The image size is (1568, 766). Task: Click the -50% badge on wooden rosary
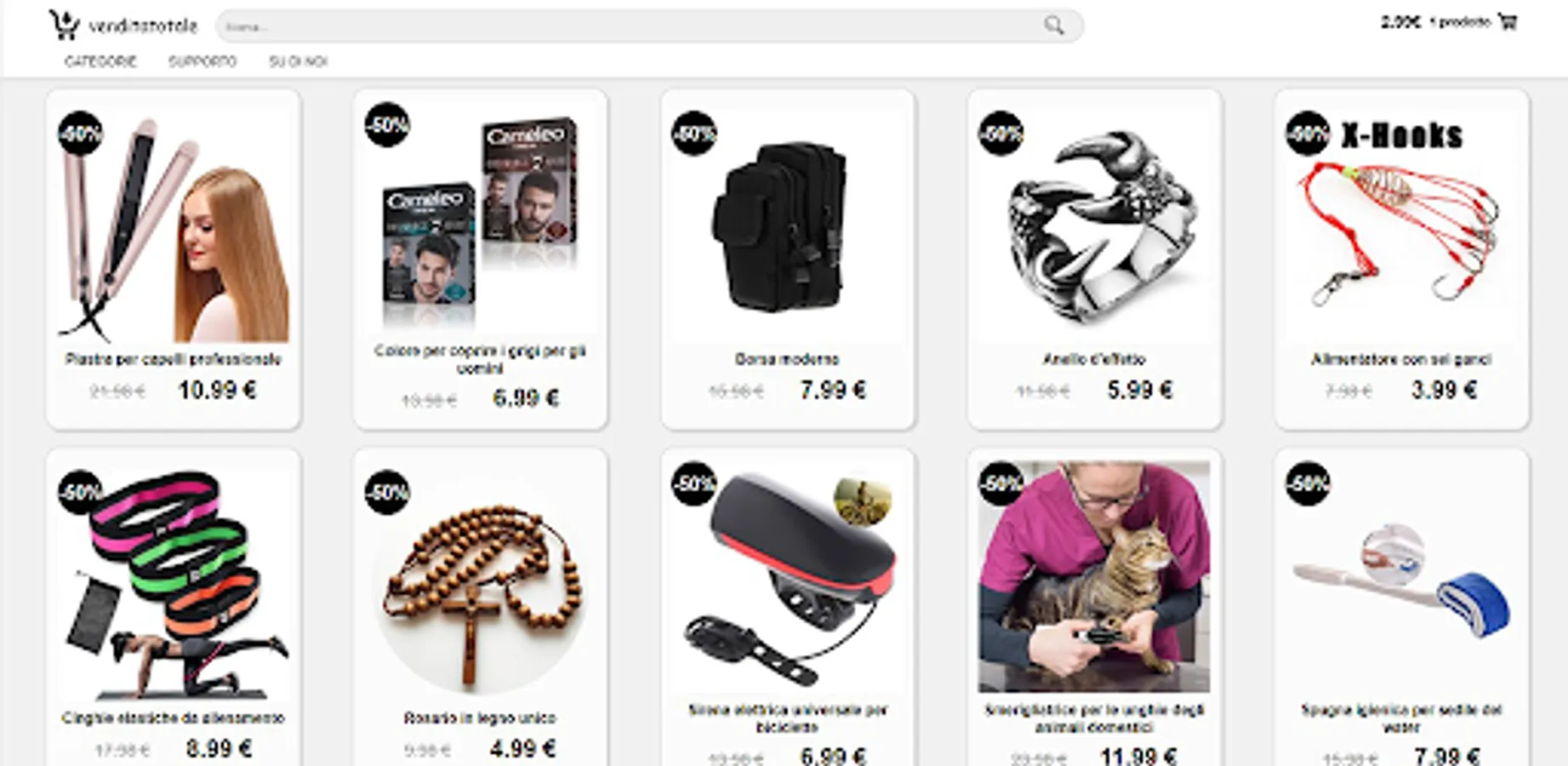click(x=387, y=492)
